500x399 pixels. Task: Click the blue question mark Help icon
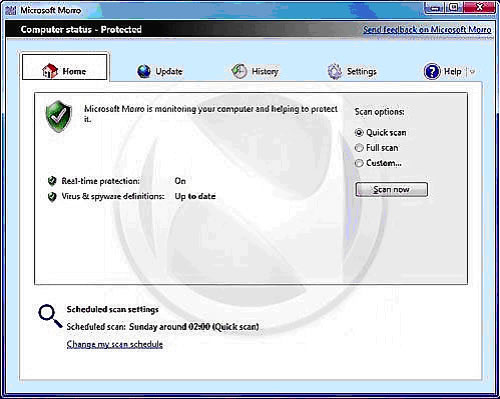432,71
